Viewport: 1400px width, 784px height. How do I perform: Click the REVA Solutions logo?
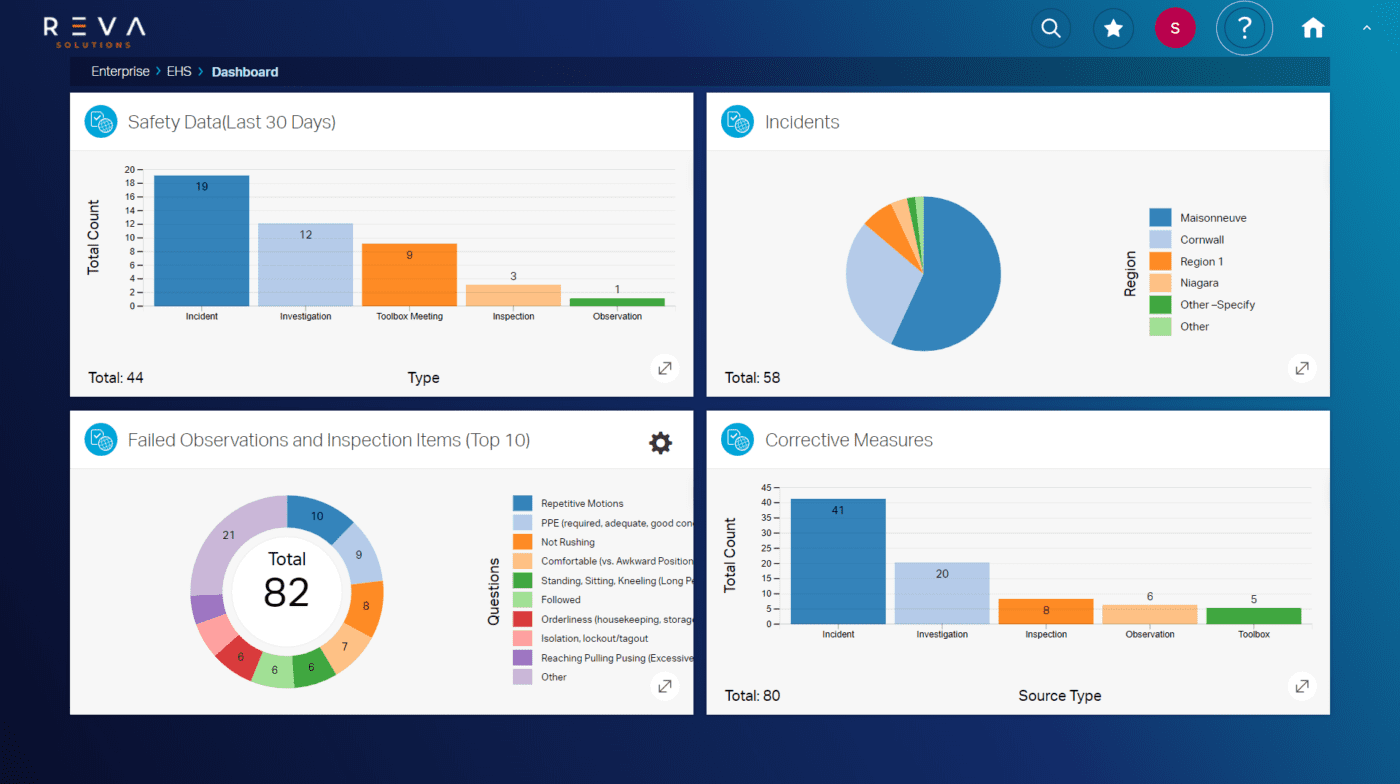point(93,31)
